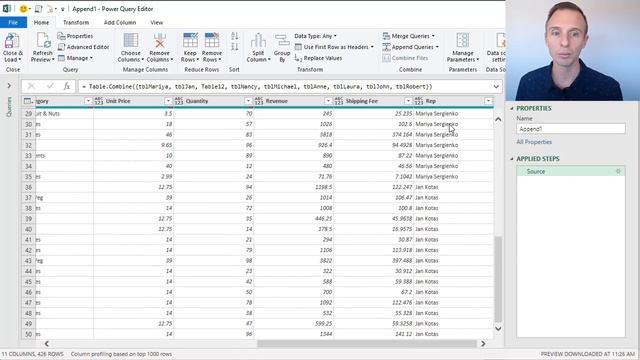
Task: Cancel formula edit with X icon
Action: (x=31, y=86)
